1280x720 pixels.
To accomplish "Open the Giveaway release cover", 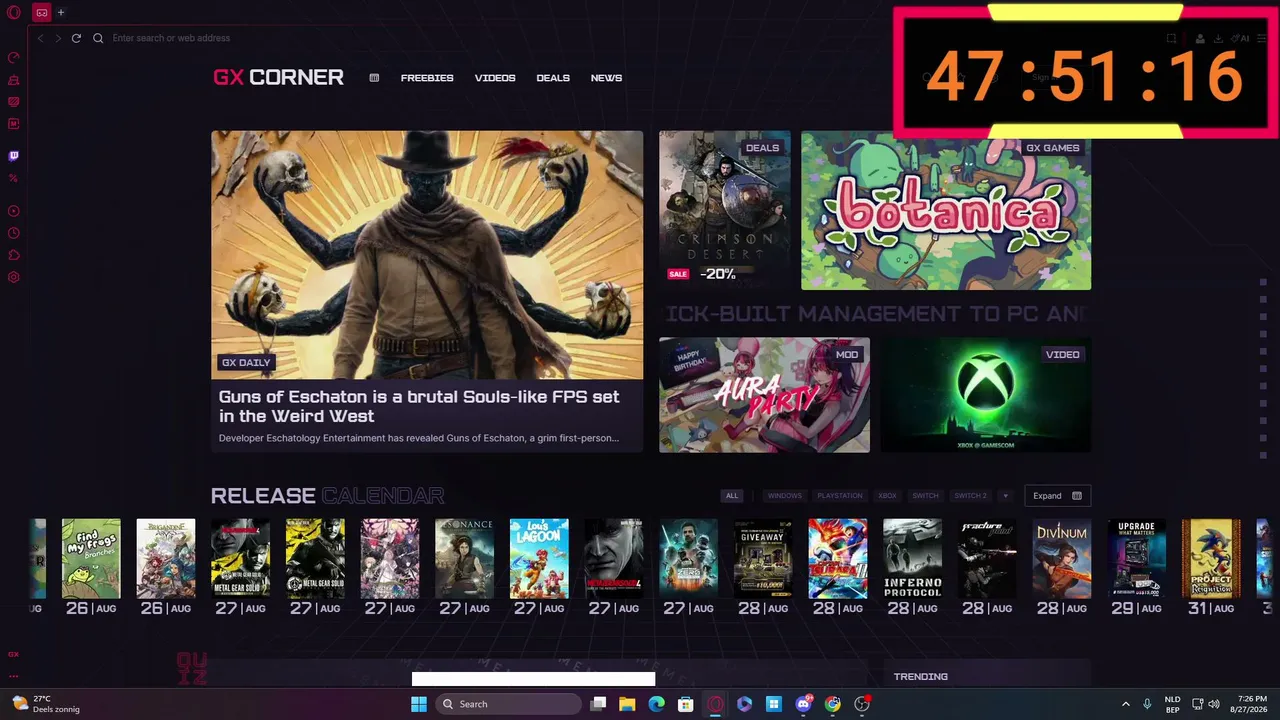I will pyautogui.click(x=763, y=559).
